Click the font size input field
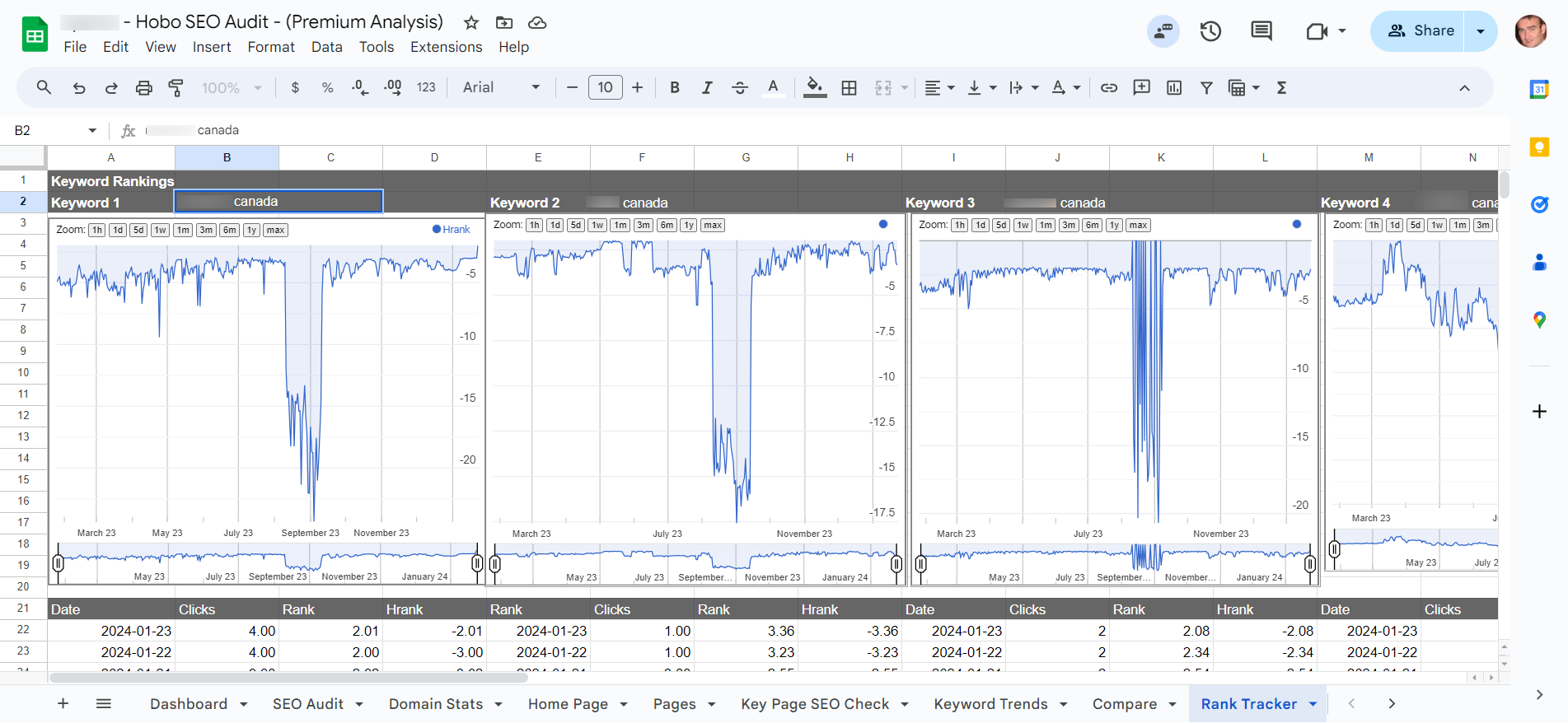1568x723 pixels. point(605,88)
